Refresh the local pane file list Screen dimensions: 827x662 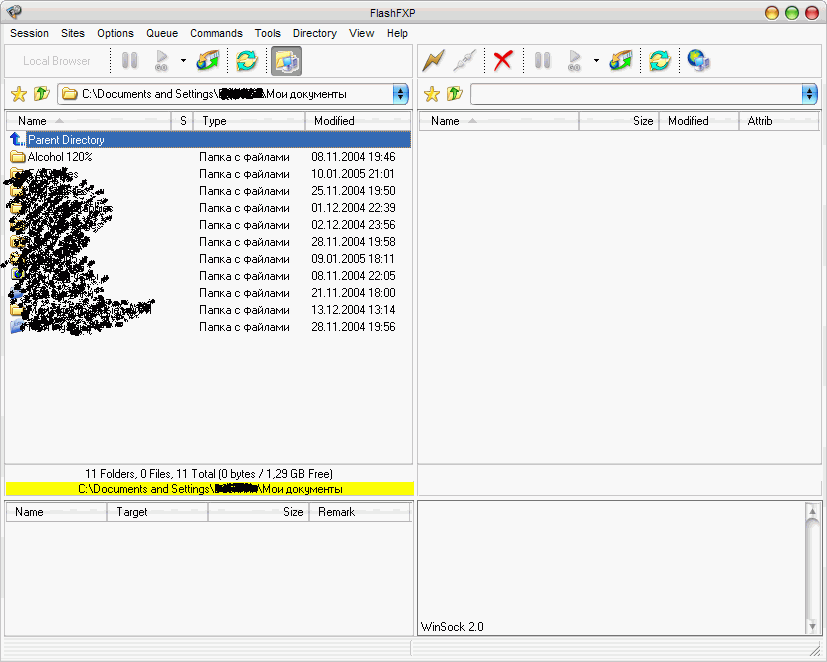(x=247, y=61)
